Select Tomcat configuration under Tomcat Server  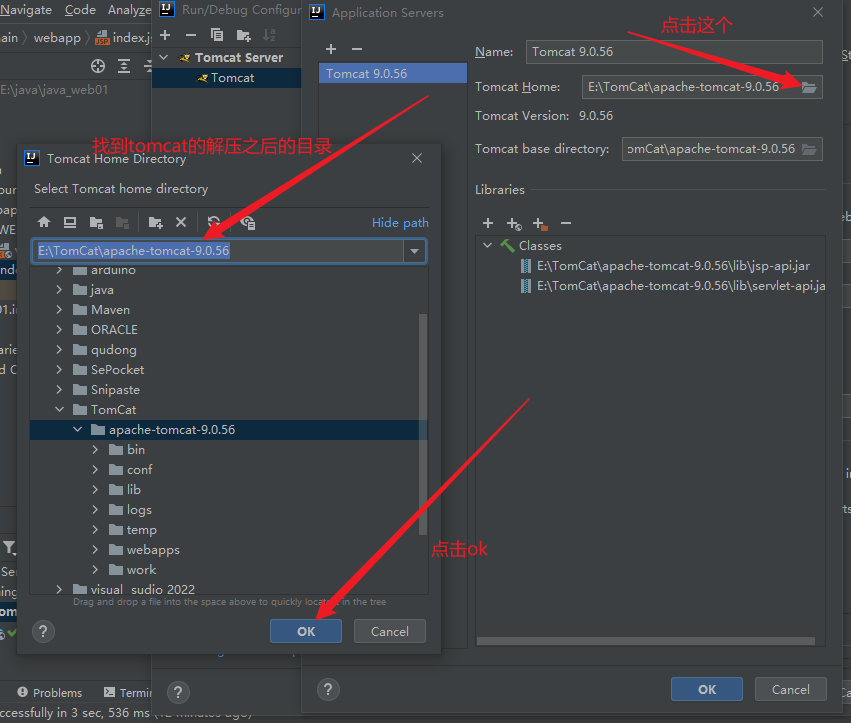pos(227,78)
